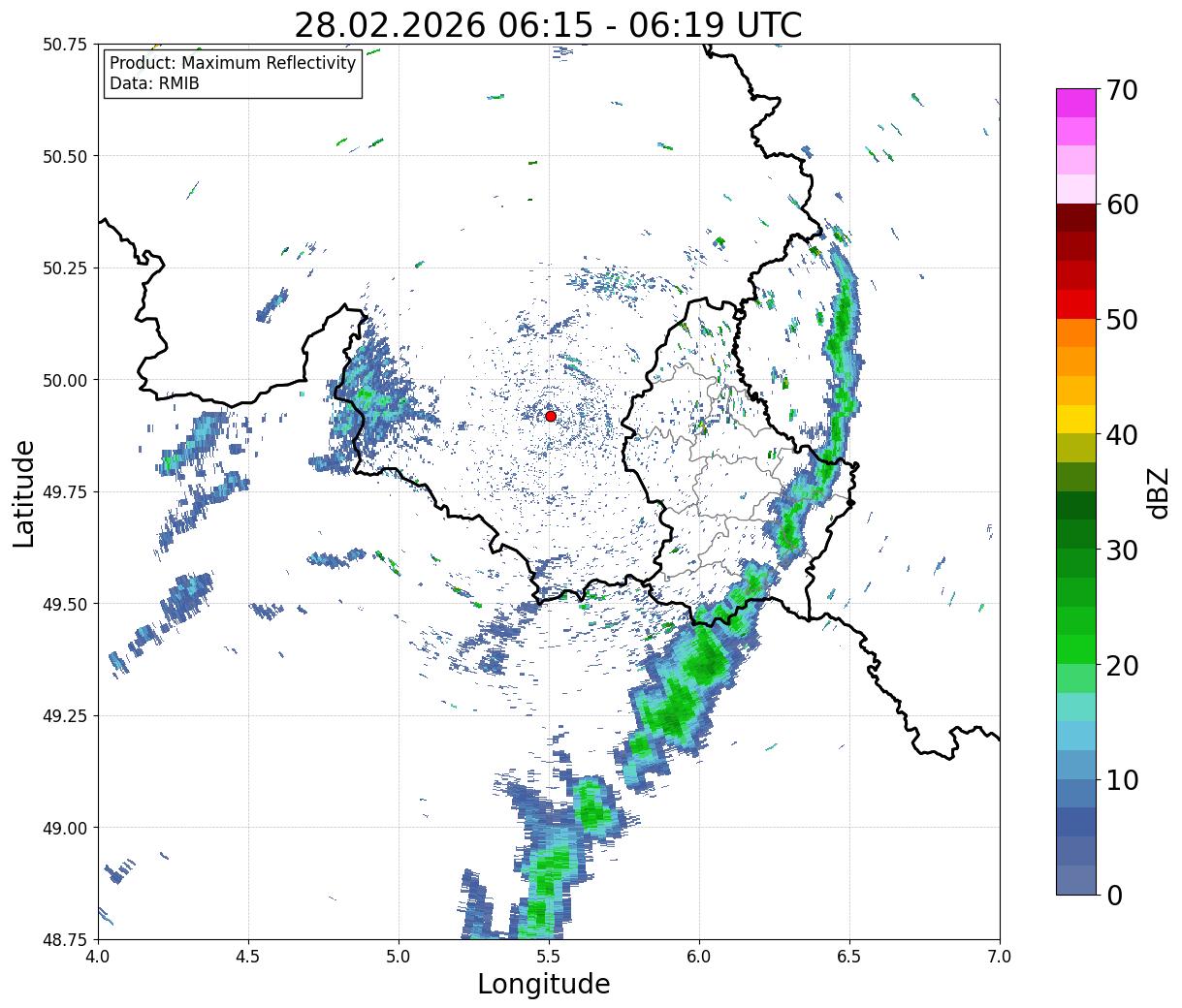Click the orange swatch just below 50
Viewport: 1182px width, 1008px height.
tap(1076, 333)
